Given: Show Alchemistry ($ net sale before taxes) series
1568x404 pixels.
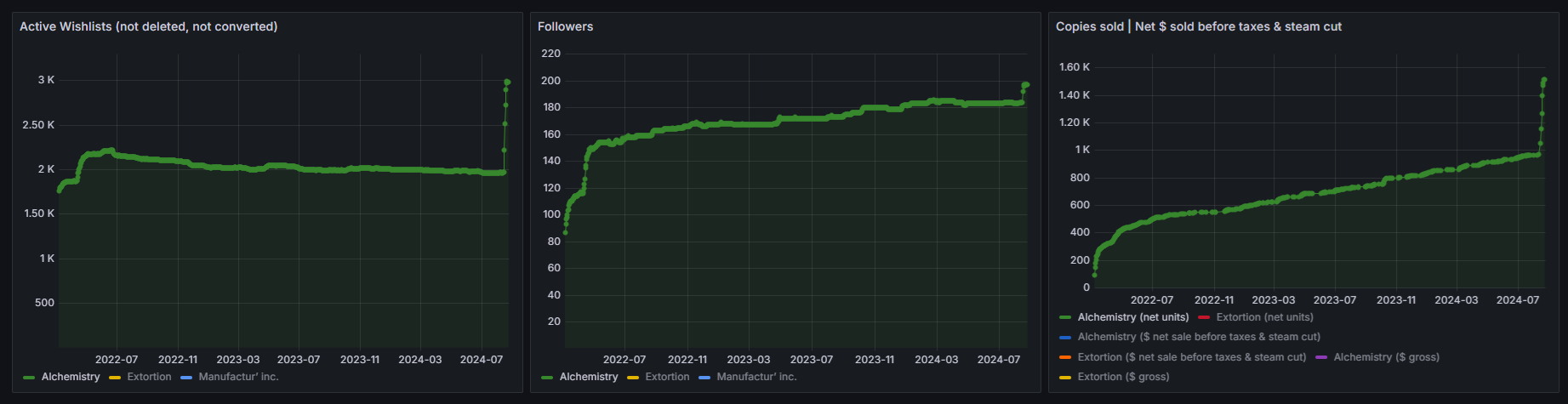Looking at the screenshot, I should [x=1199, y=337].
